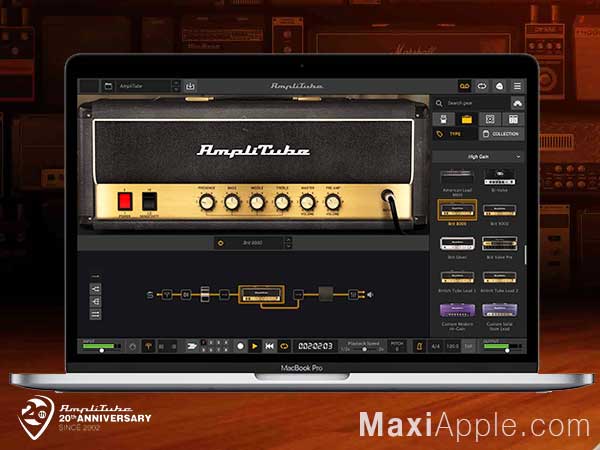
Task: Click the Treble knob on amp
Action: click(x=282, y=202)
